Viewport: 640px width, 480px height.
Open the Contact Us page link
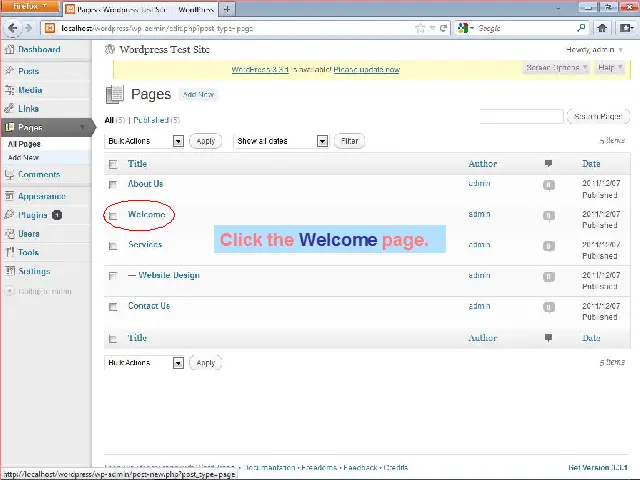point(149,306)
